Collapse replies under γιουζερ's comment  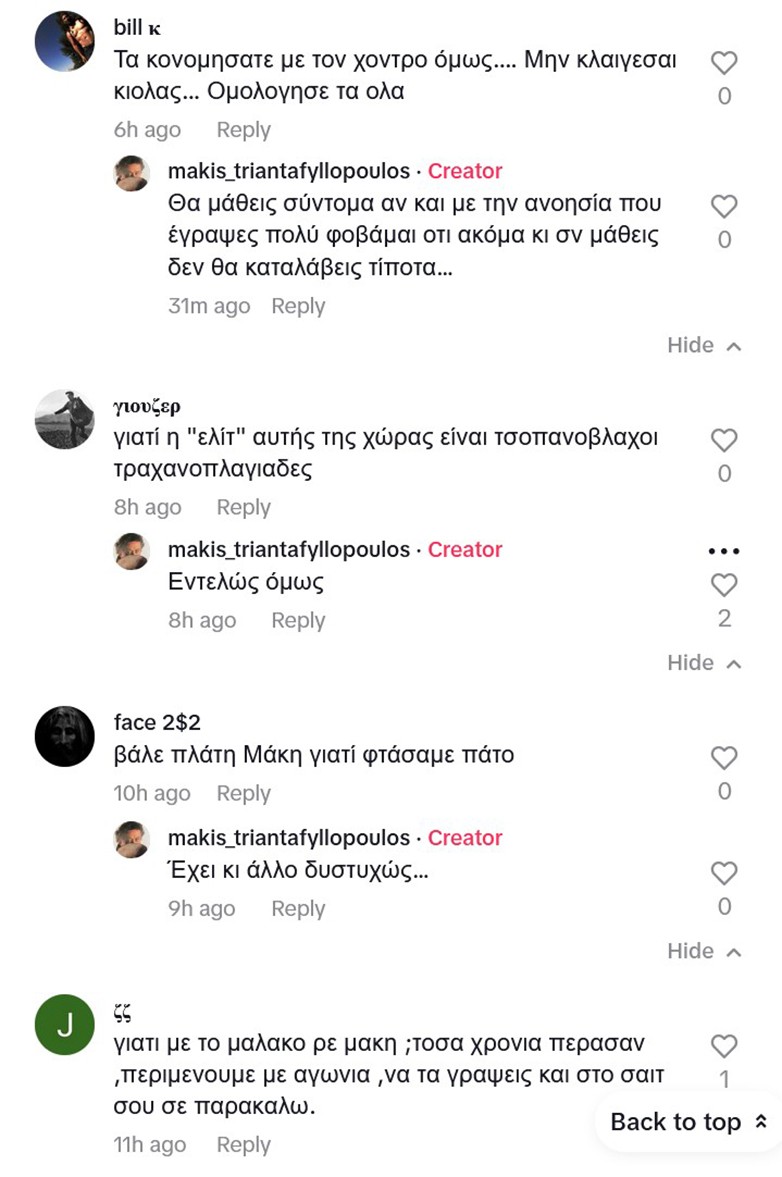[704, 663]
